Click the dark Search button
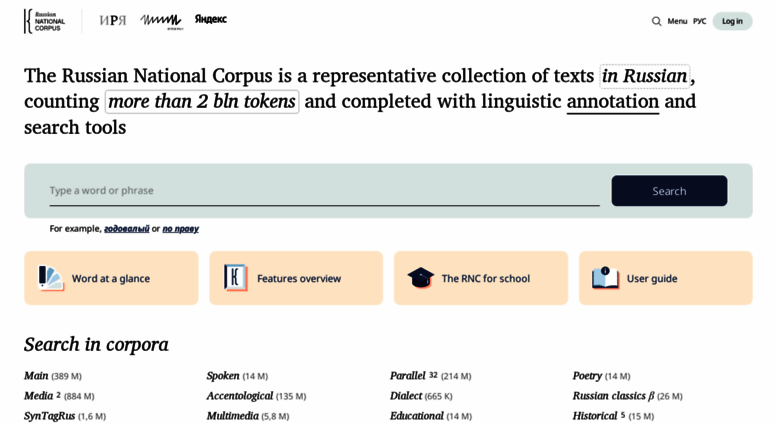 669,191
